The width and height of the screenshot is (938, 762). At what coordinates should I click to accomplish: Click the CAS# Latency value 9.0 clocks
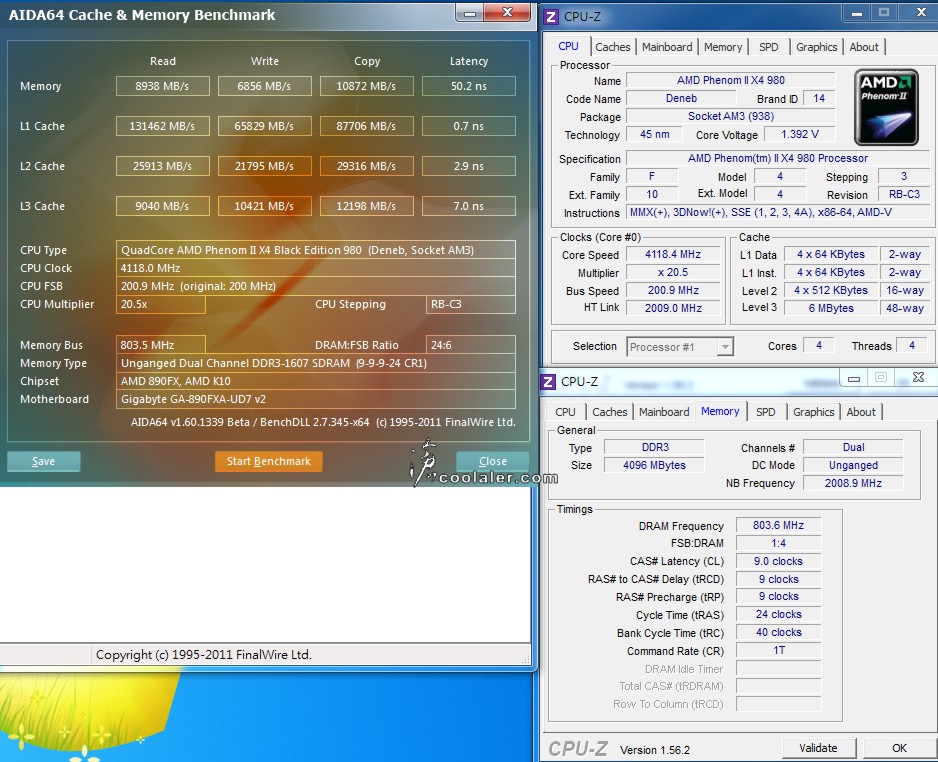click(x=778, y=562)
